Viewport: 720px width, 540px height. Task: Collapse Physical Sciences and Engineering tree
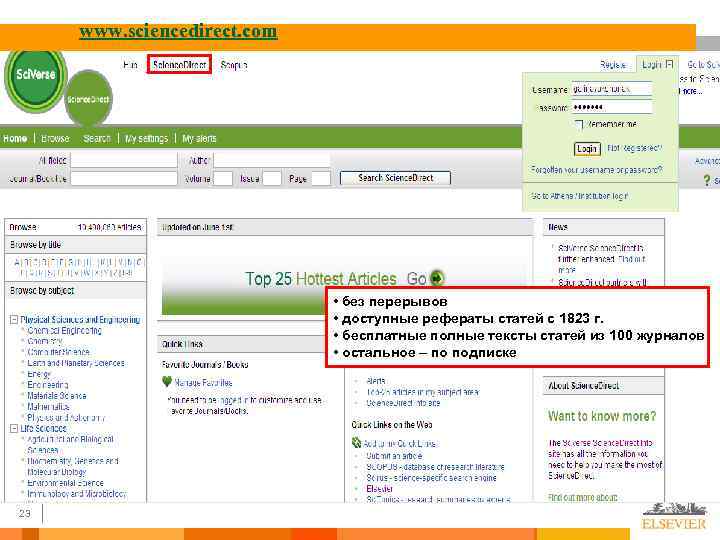click(x=14, y=320)
